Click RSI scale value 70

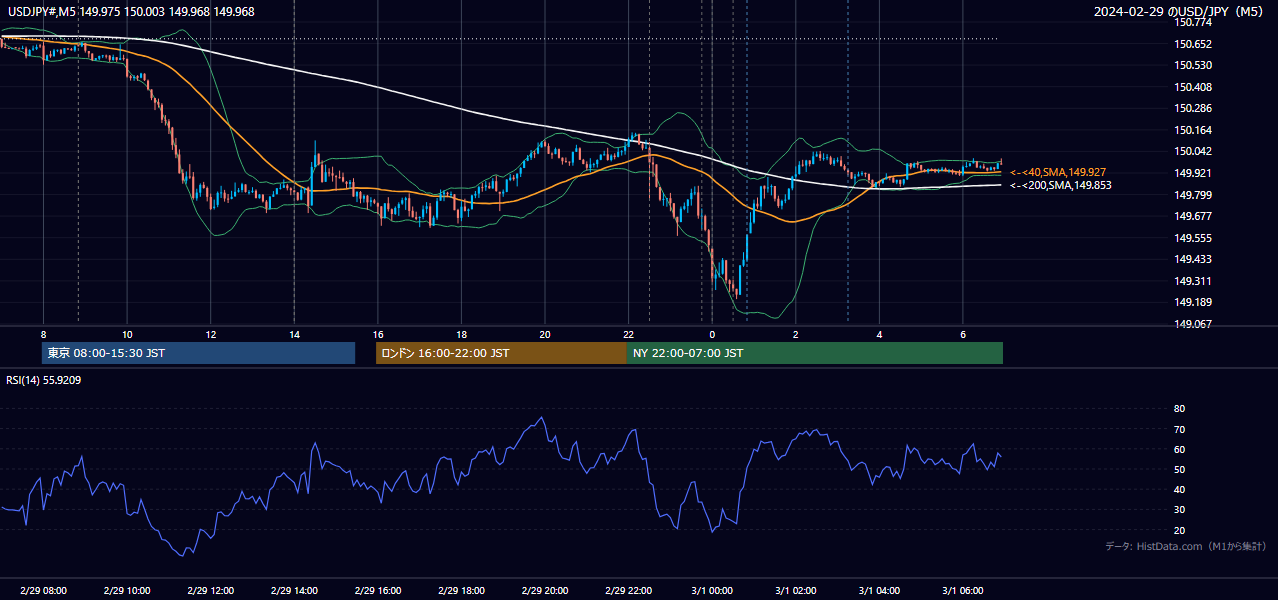click(x=1180, y=429)
